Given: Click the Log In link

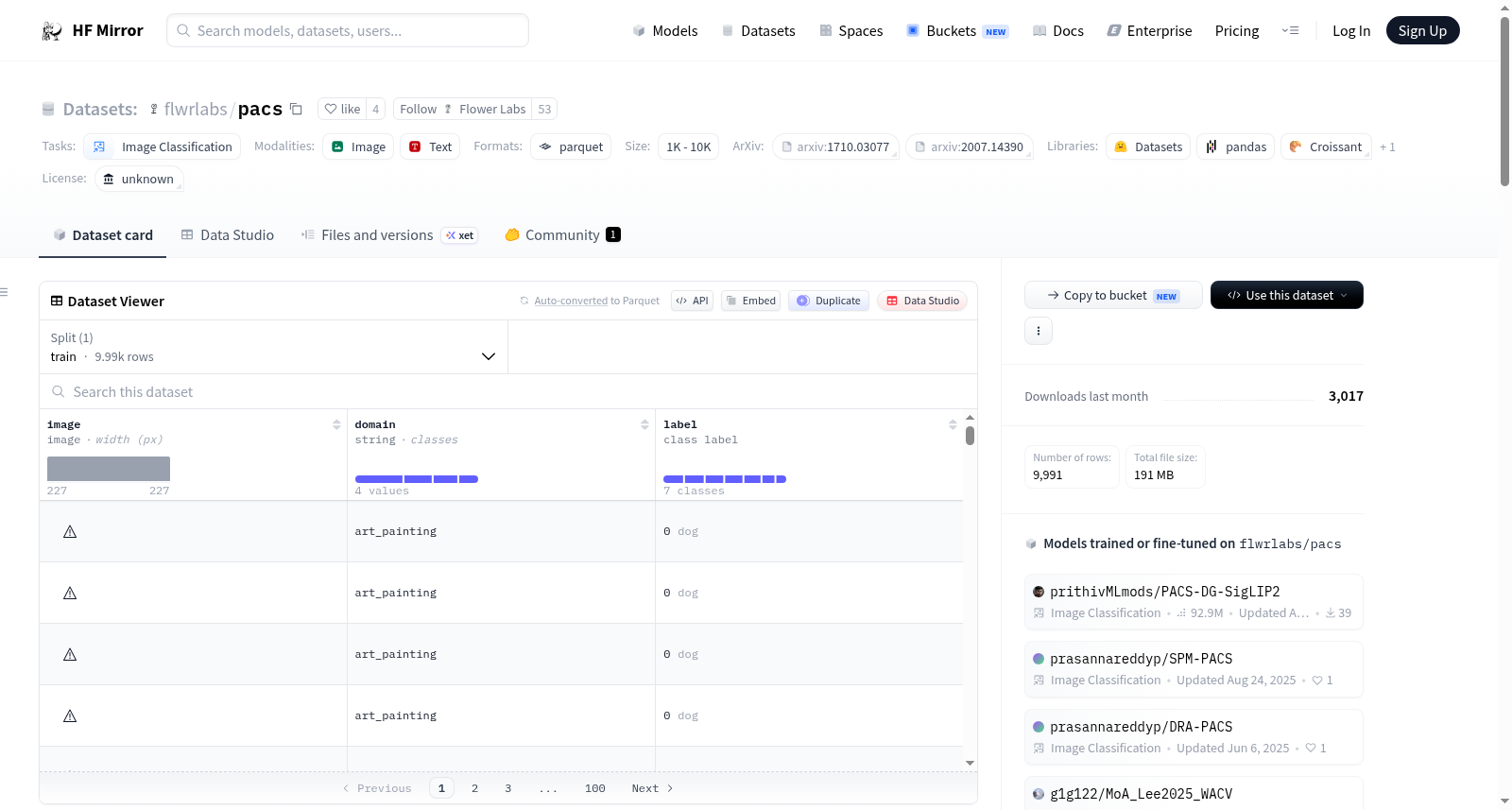Looking at the screenshot, I should [1351, 30].
